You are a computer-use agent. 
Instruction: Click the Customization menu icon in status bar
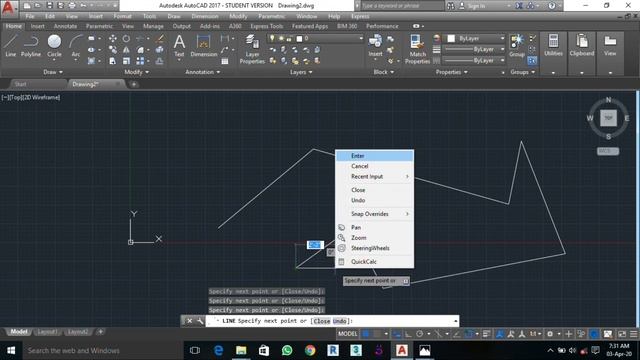(x=633, y=334)
